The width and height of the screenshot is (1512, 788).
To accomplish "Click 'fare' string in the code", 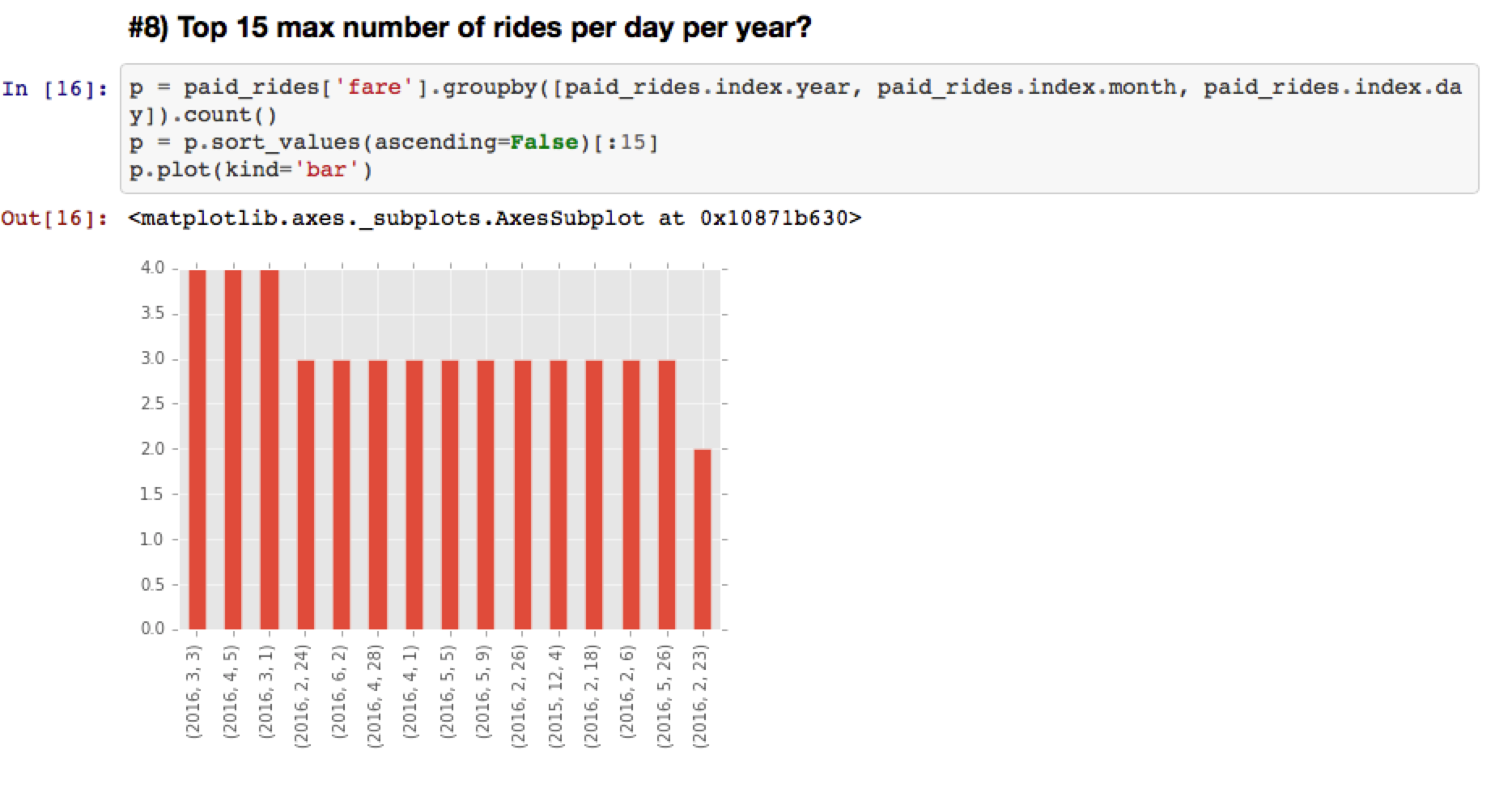I will click(x=373, y=87).
